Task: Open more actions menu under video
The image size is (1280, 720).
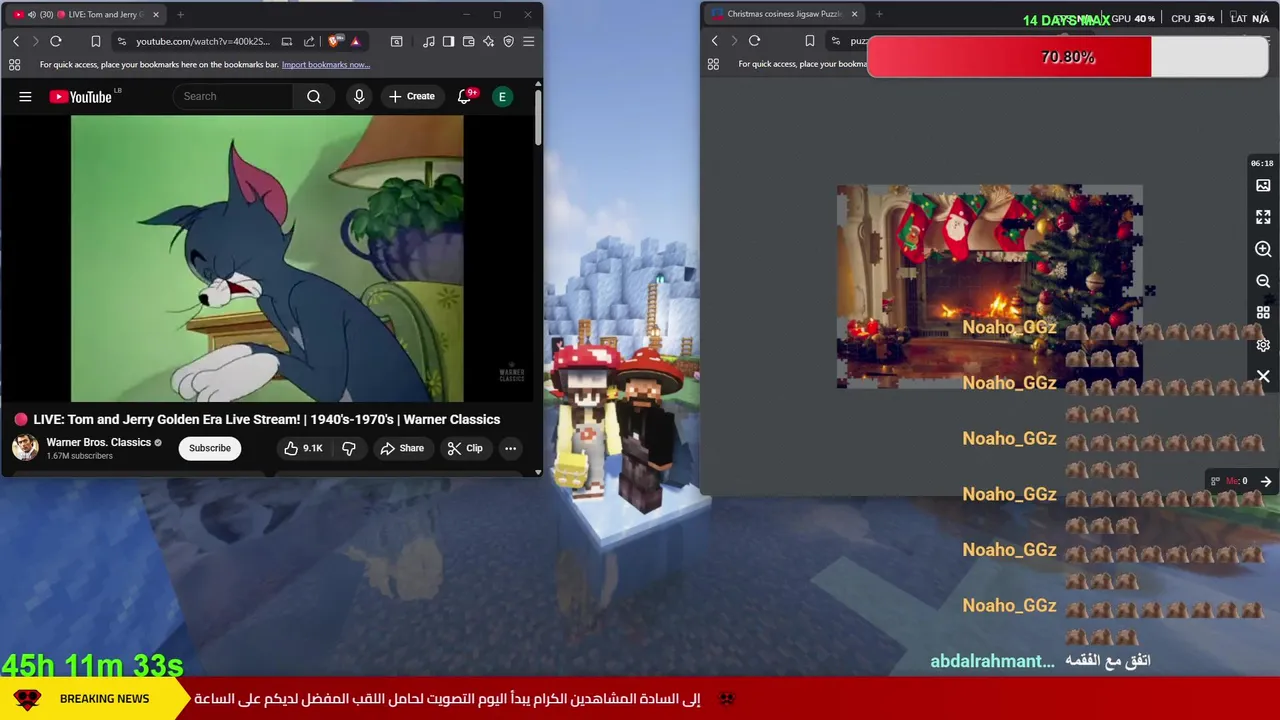Action: [x=510, y=448]
